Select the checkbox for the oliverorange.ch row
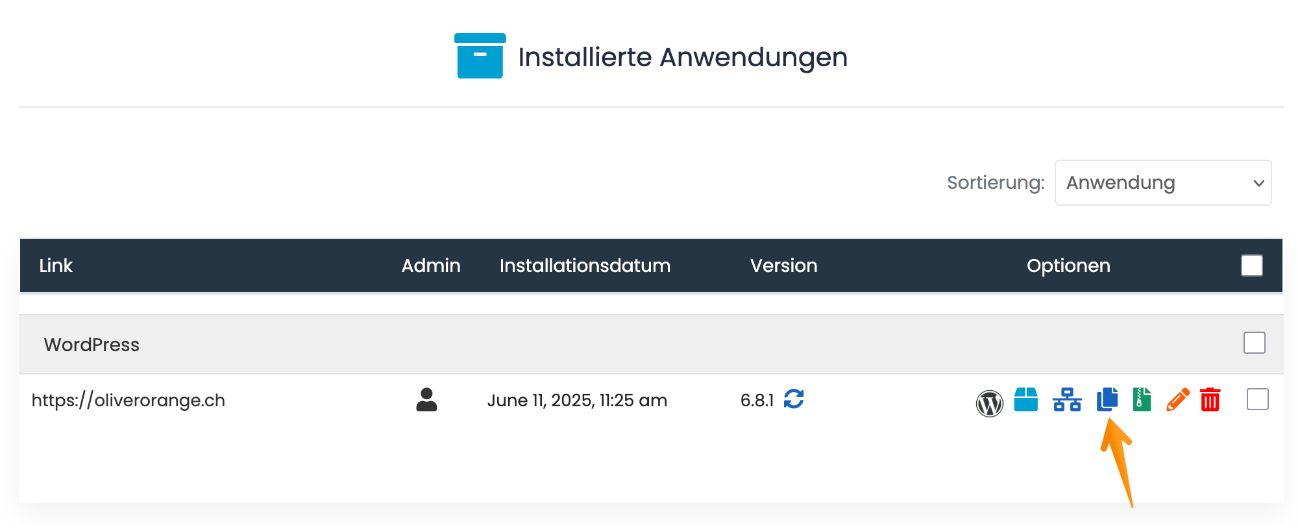 (x=1257, y=400)
